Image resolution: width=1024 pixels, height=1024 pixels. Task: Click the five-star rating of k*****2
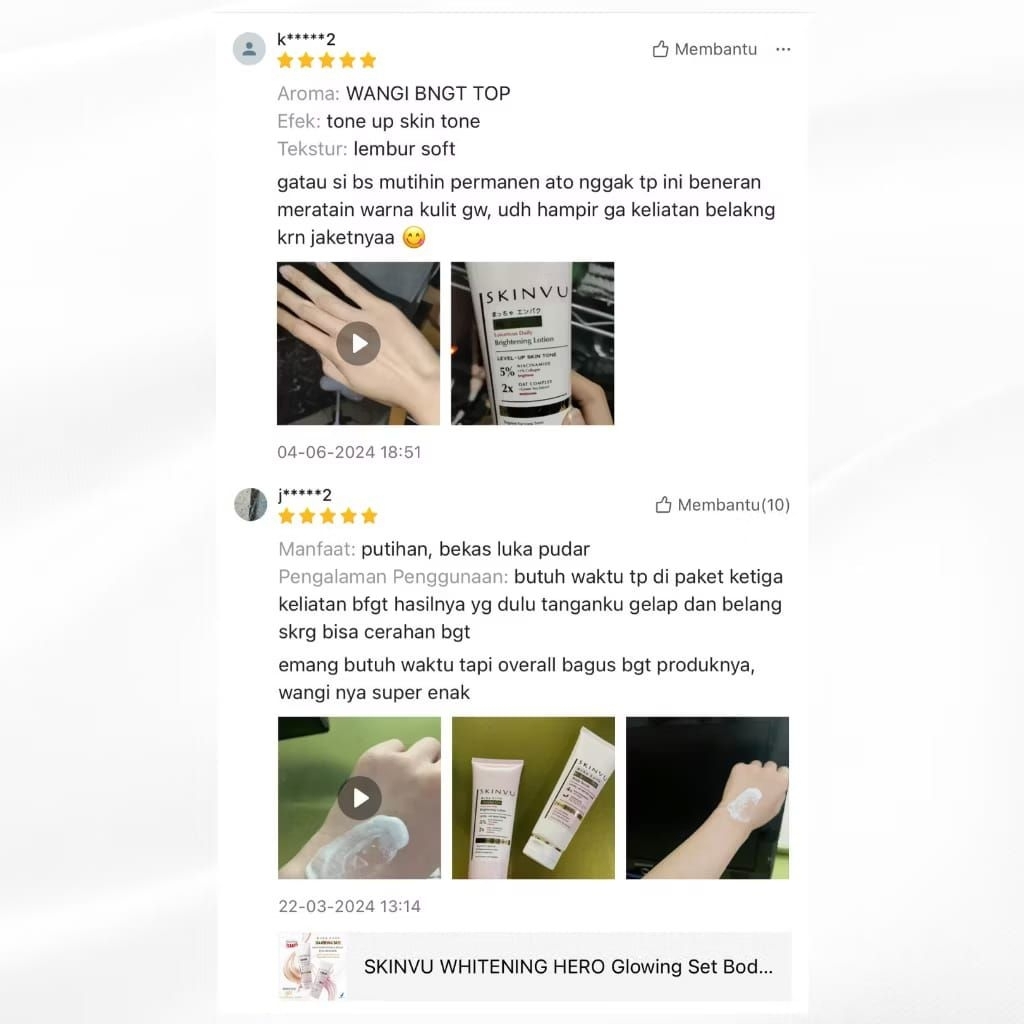point(327,61)
